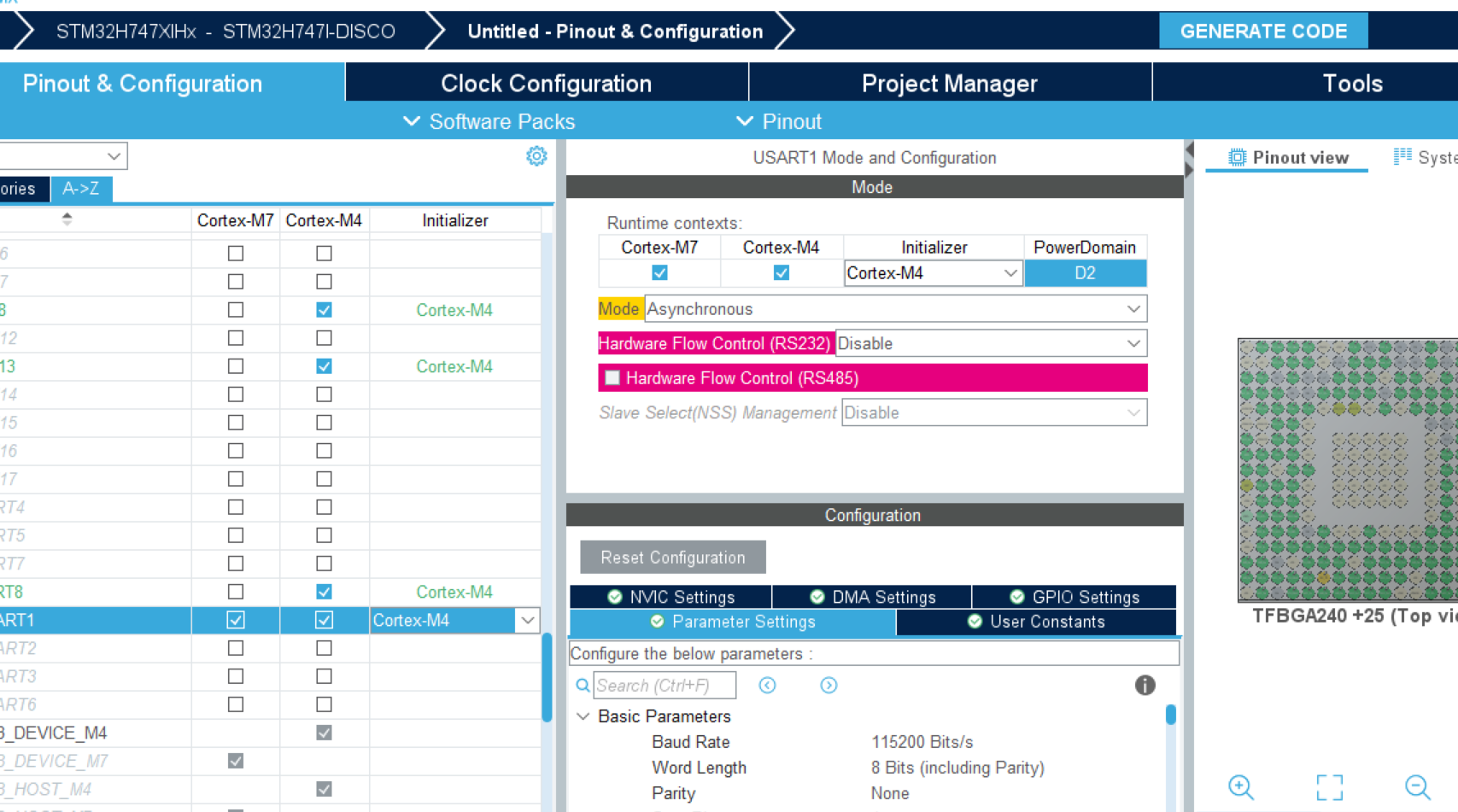Check Cortex-M7 box in row 12
This screenshot has height=812, width=1458.
pyautogui.click(x=236, y=338)
